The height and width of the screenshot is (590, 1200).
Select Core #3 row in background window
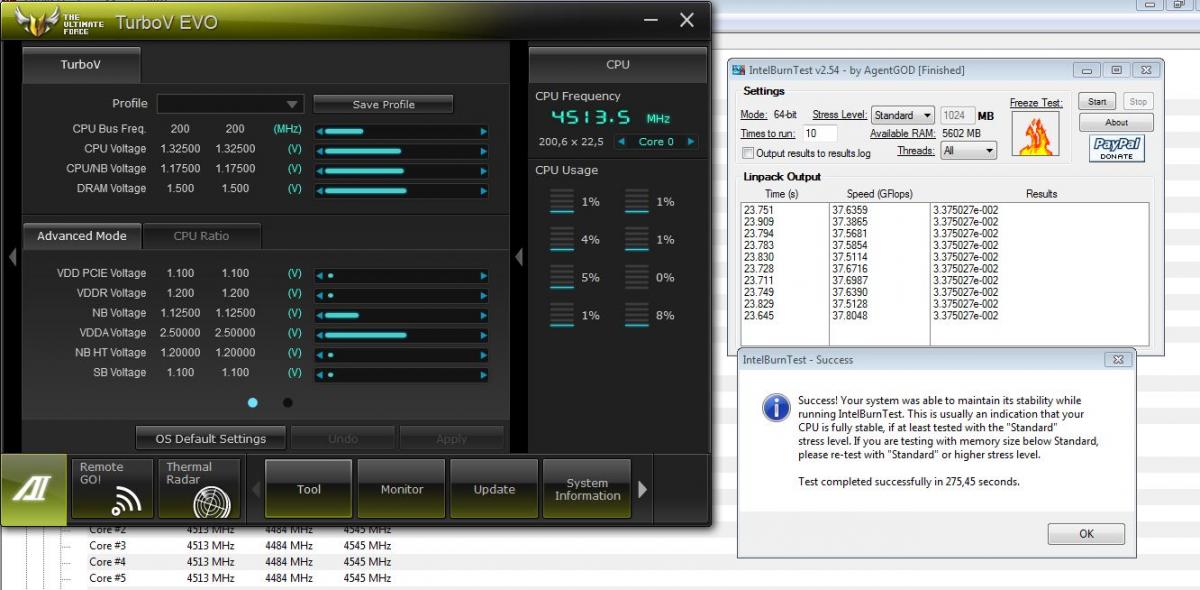click(239, 546)
